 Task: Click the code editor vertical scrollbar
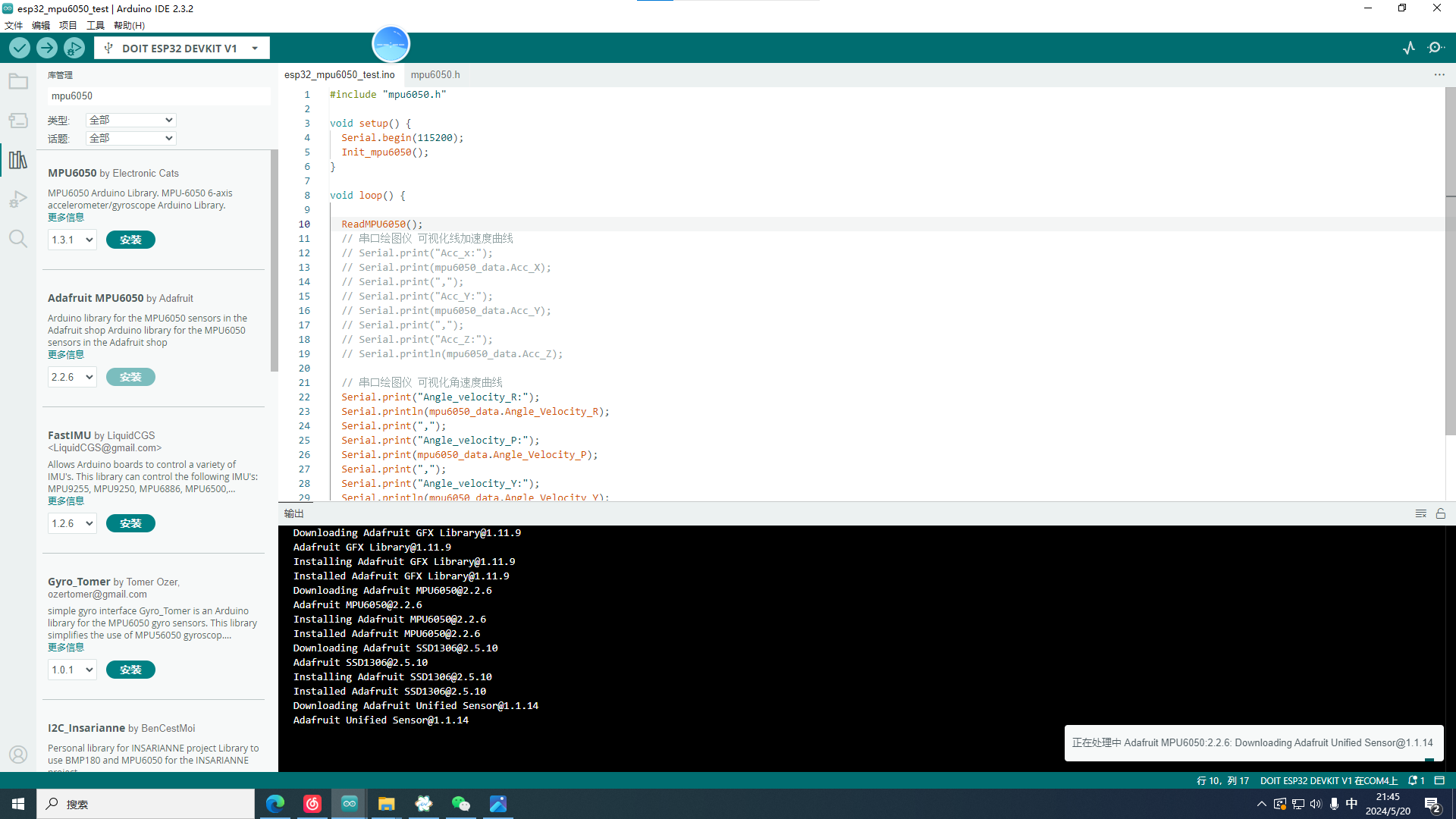(1450, 265)
